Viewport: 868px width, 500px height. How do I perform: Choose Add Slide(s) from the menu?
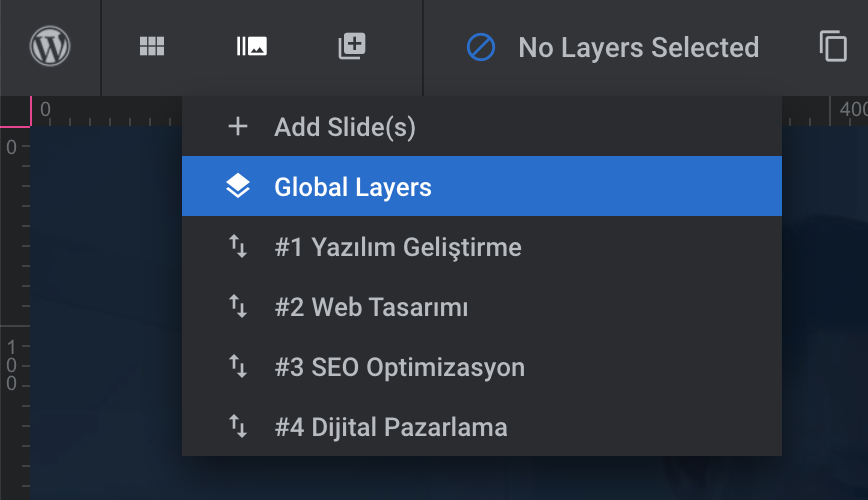[345, 127]
